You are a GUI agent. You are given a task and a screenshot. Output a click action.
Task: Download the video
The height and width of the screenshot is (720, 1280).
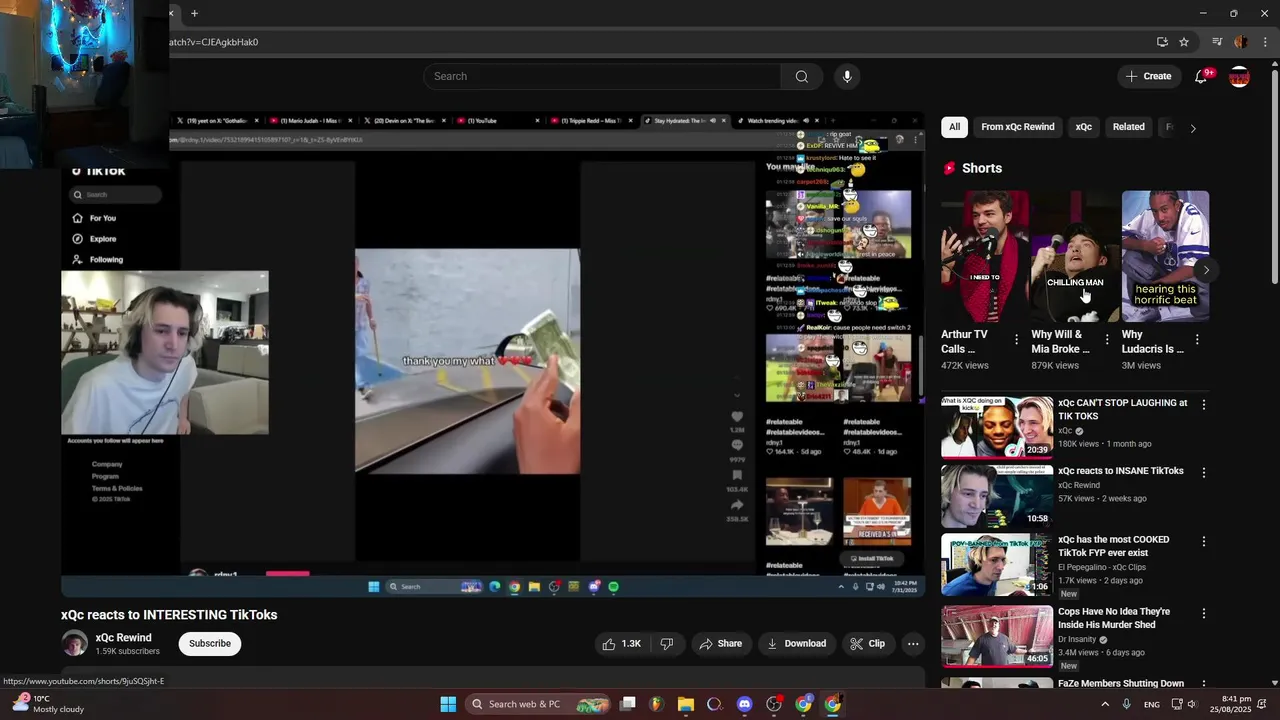(x=796, y=644)
